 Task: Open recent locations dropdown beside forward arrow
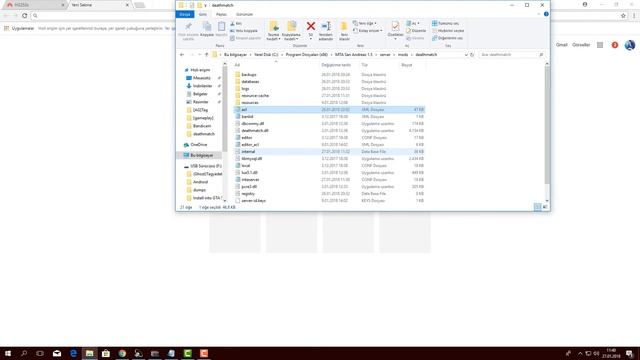tap(200, 55)
